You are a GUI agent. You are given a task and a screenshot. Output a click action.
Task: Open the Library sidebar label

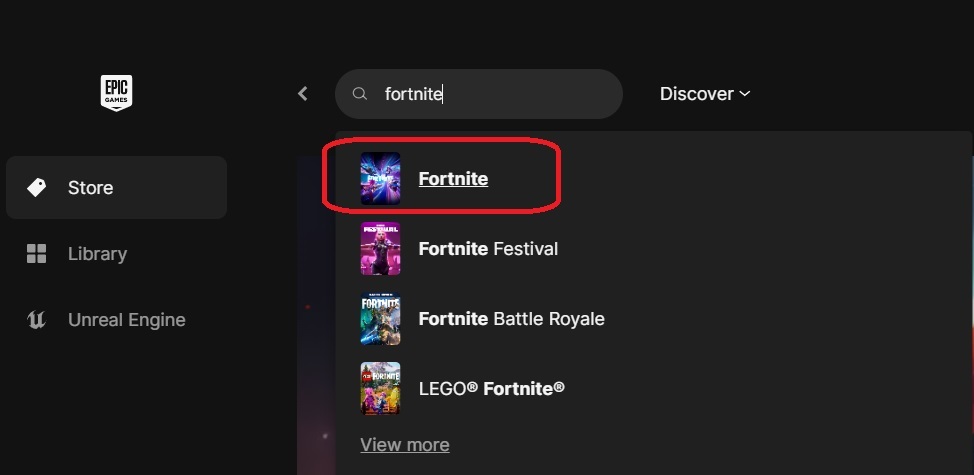(97, 254)
